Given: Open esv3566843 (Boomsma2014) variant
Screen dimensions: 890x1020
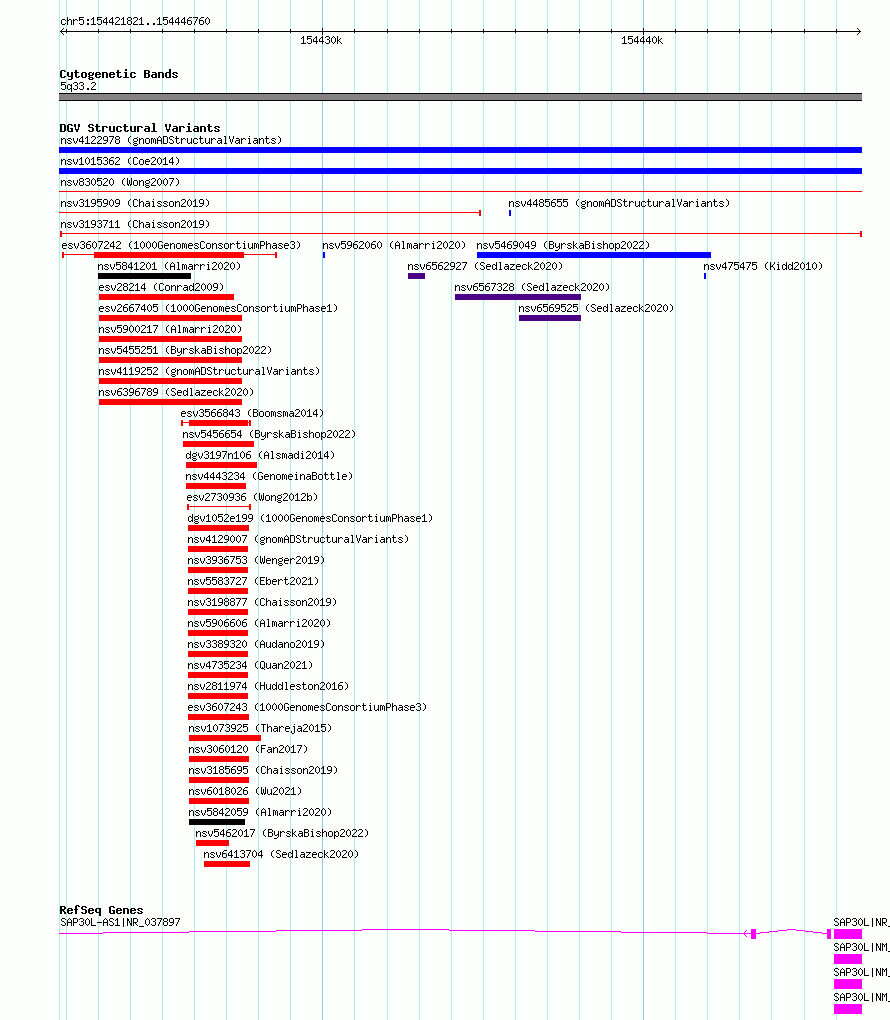Looking at the screenshot, I should click(252, 413).
